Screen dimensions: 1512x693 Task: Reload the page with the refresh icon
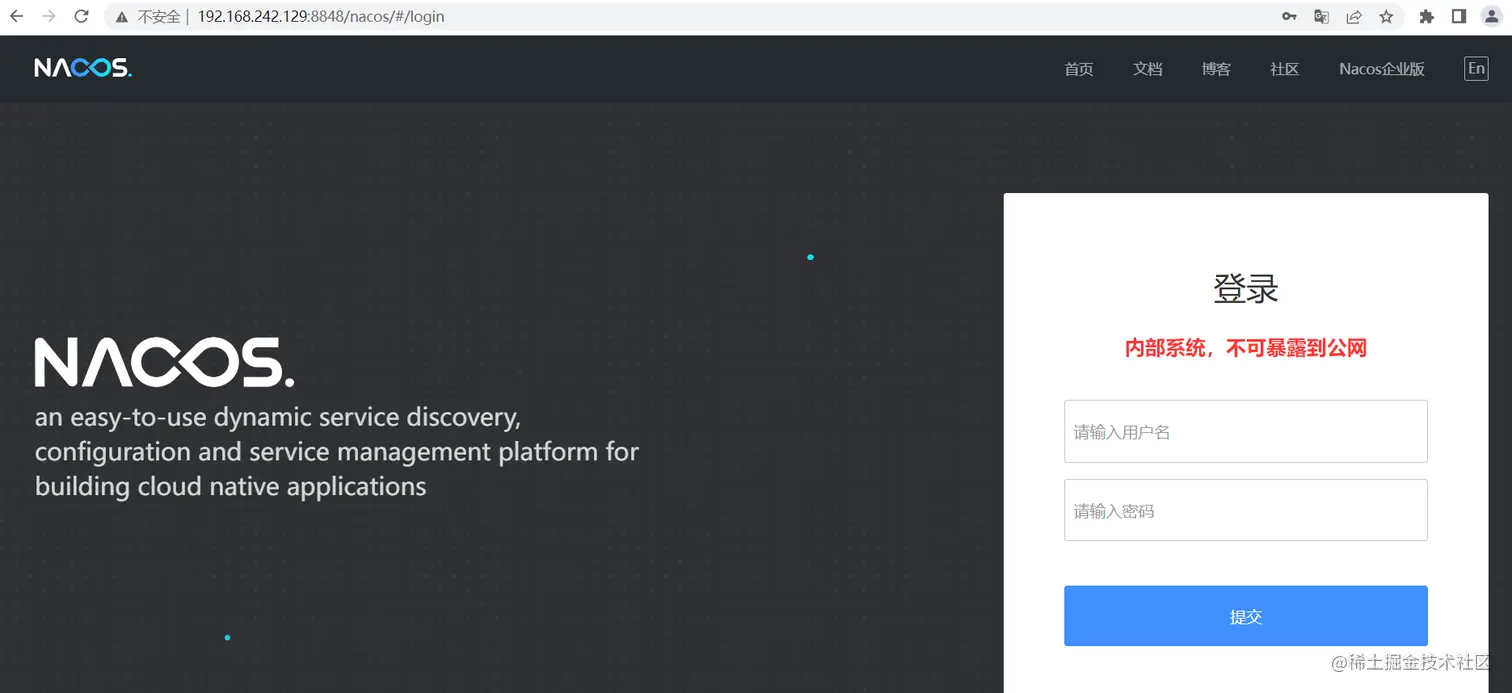82,16
